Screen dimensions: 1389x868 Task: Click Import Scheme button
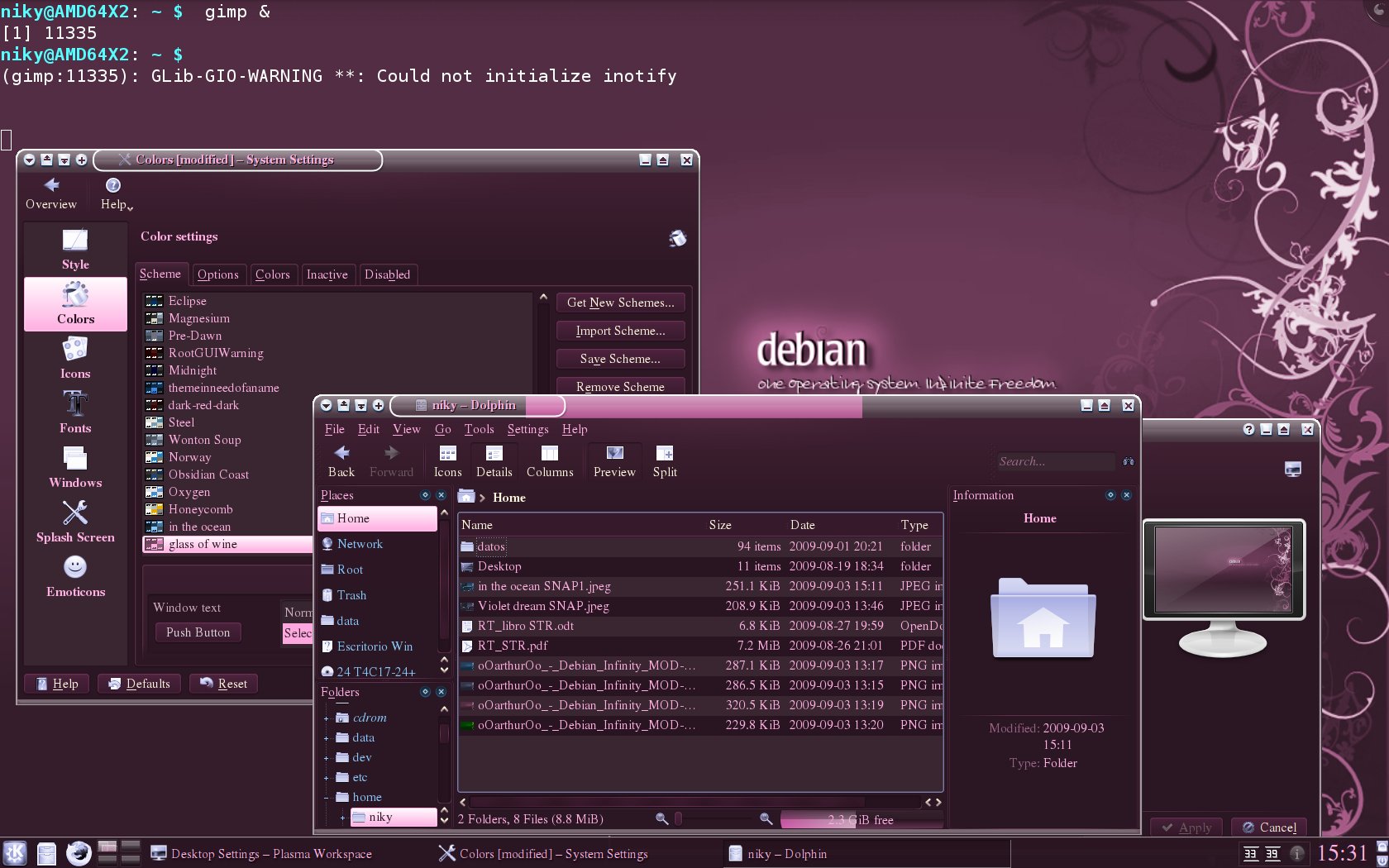pos(621,331)
